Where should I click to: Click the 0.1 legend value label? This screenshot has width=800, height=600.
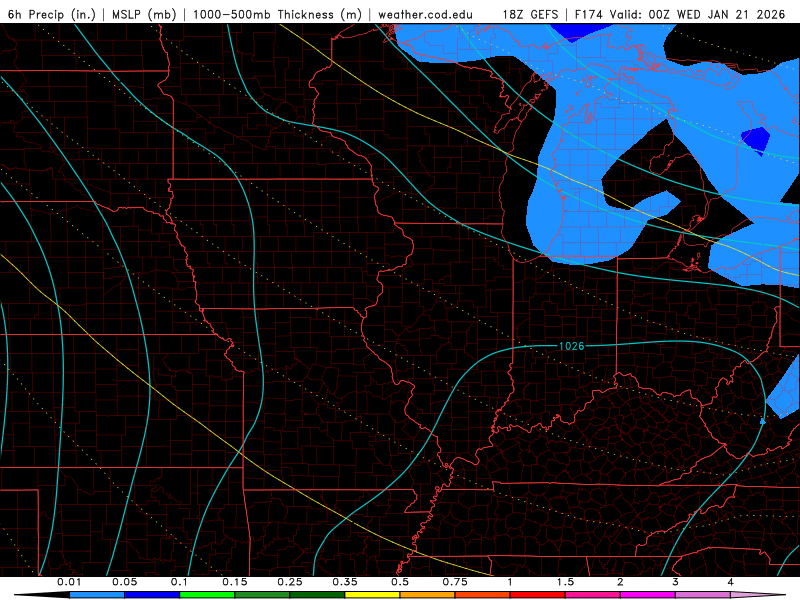180,582
